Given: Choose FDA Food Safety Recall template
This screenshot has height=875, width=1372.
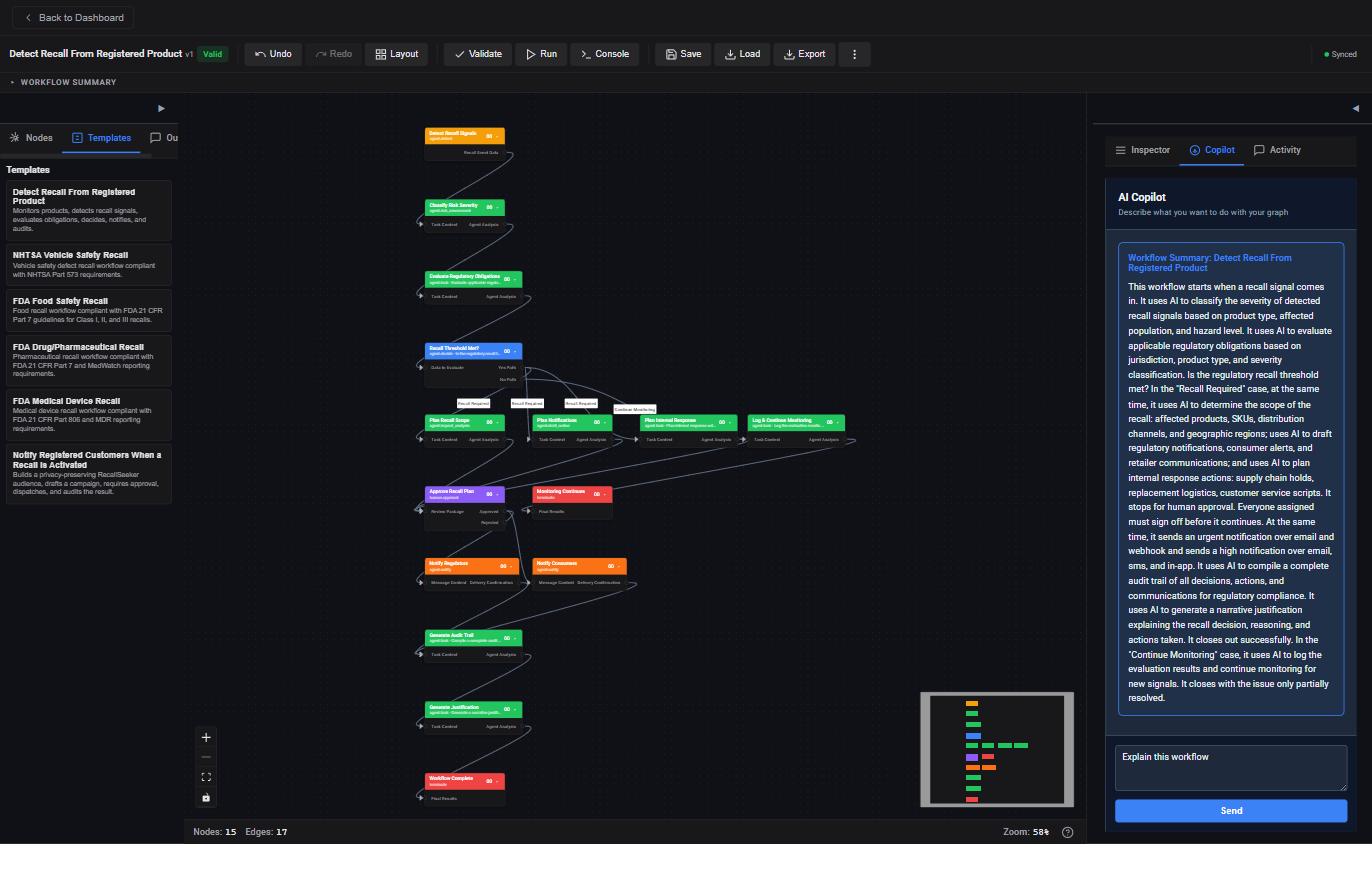Looking at the screenshot, I should tap(89, 310).
